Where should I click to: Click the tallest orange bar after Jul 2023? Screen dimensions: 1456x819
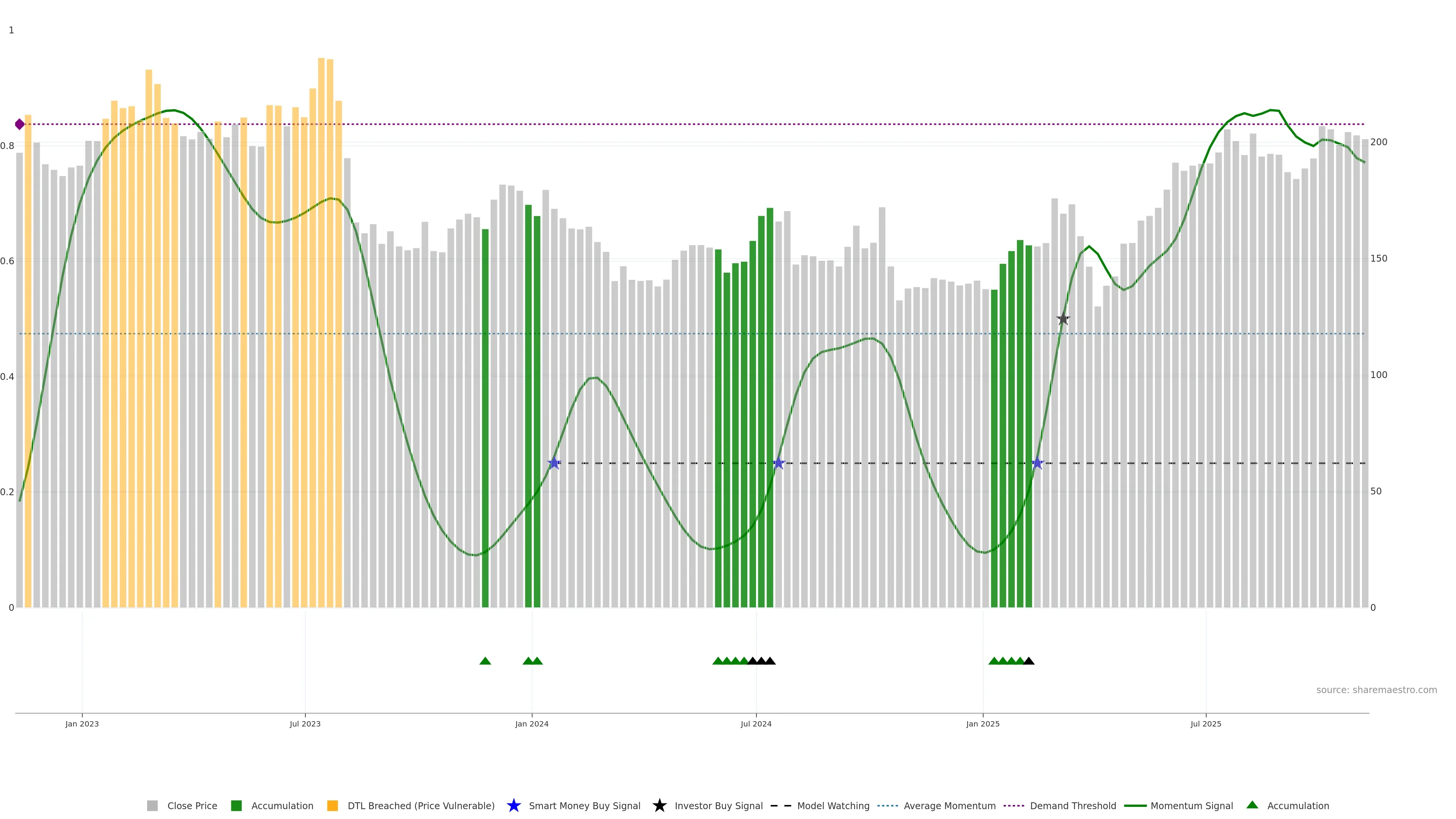click(x=321, y=282)
